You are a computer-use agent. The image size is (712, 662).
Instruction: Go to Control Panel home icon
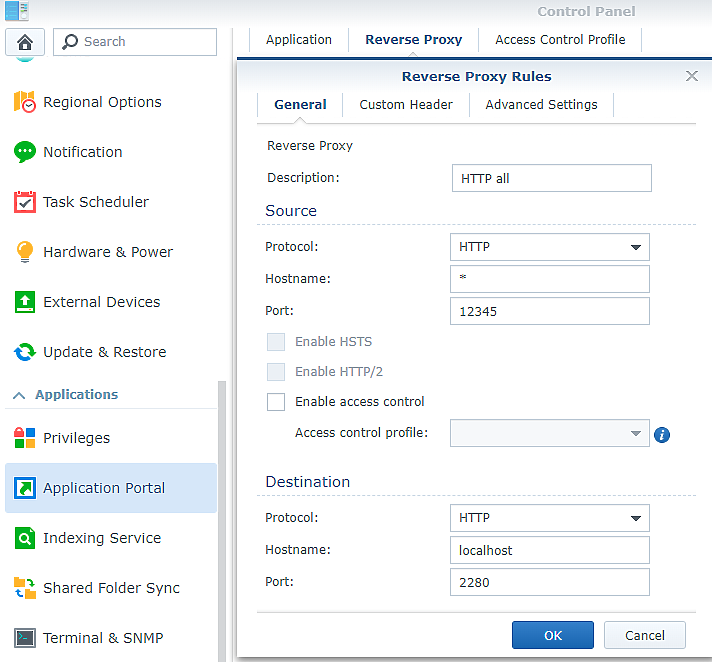click(25, 42)
